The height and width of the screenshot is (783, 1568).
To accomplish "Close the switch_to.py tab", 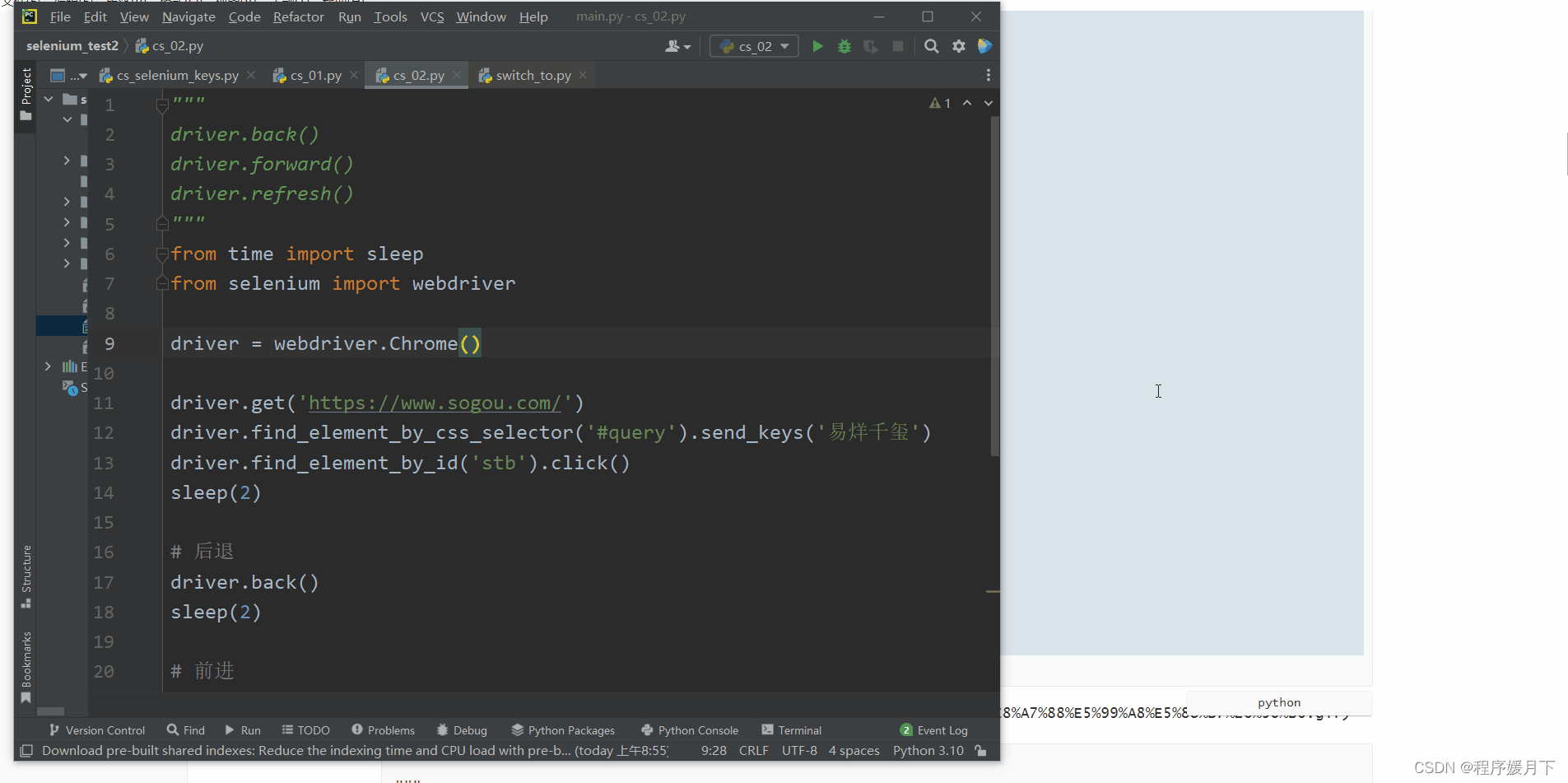I will 583,75.
